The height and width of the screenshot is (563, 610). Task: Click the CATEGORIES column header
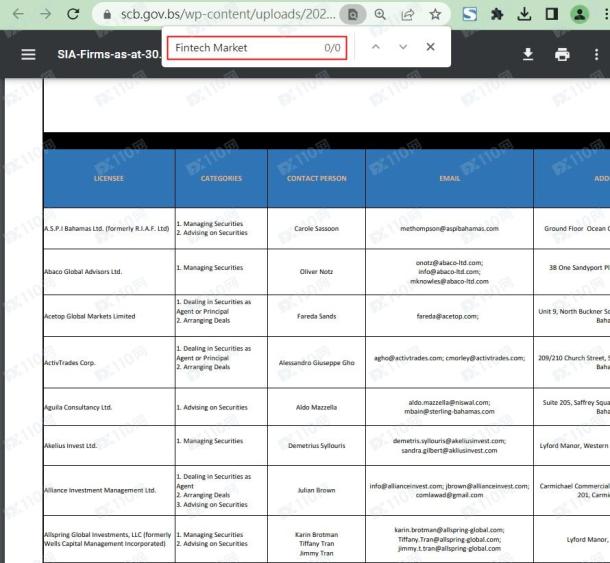tap(221, 178)
